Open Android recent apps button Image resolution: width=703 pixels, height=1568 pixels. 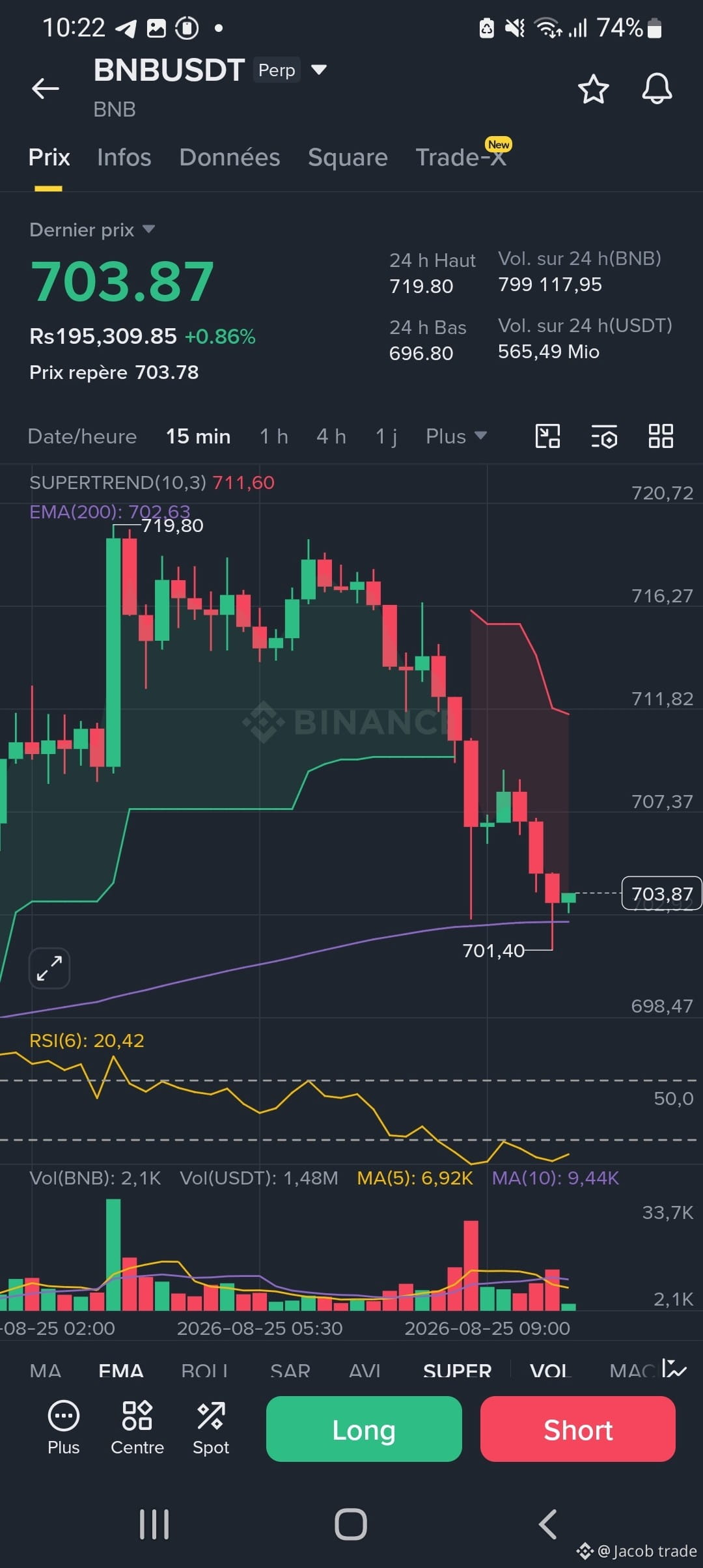tap(154, 1524)
